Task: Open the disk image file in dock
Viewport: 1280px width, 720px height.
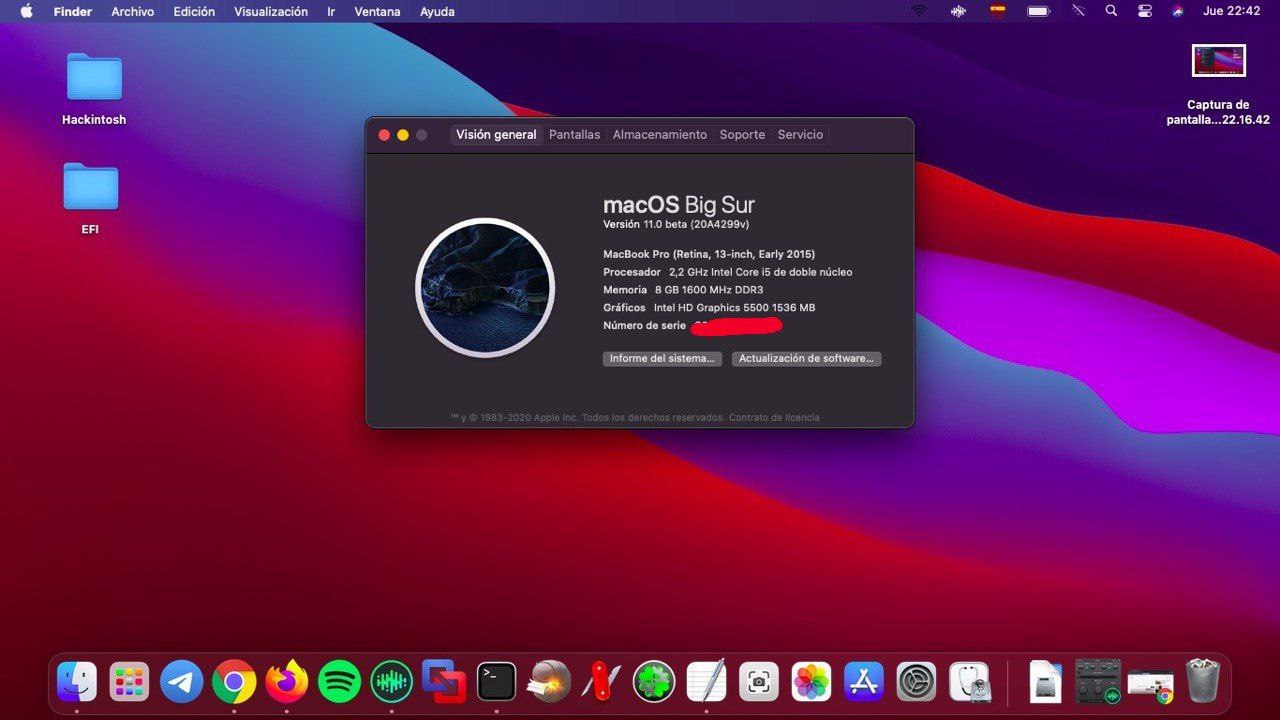Action: click(1045, 682)
